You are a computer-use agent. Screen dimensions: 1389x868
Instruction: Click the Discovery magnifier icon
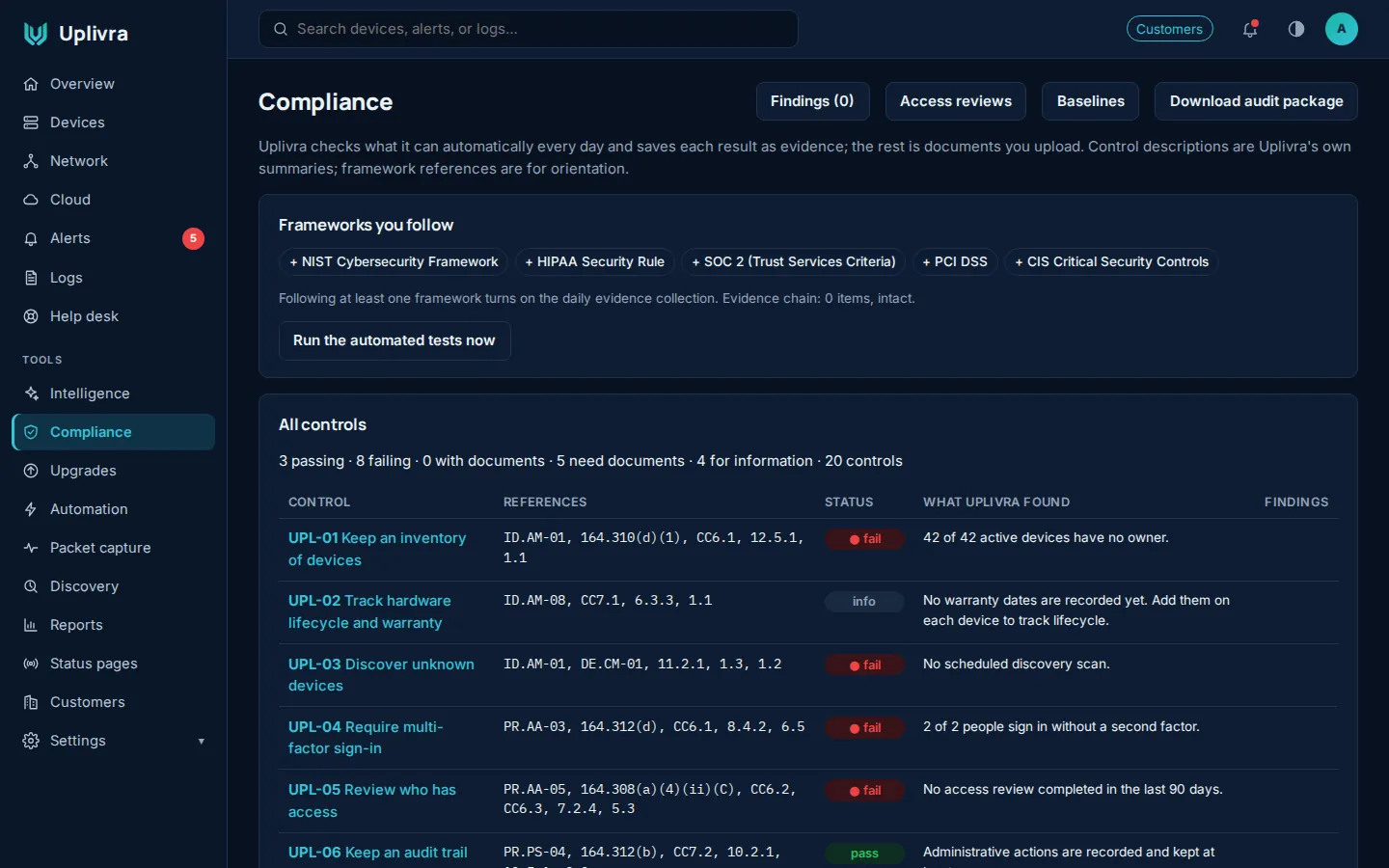pos(31,586)
